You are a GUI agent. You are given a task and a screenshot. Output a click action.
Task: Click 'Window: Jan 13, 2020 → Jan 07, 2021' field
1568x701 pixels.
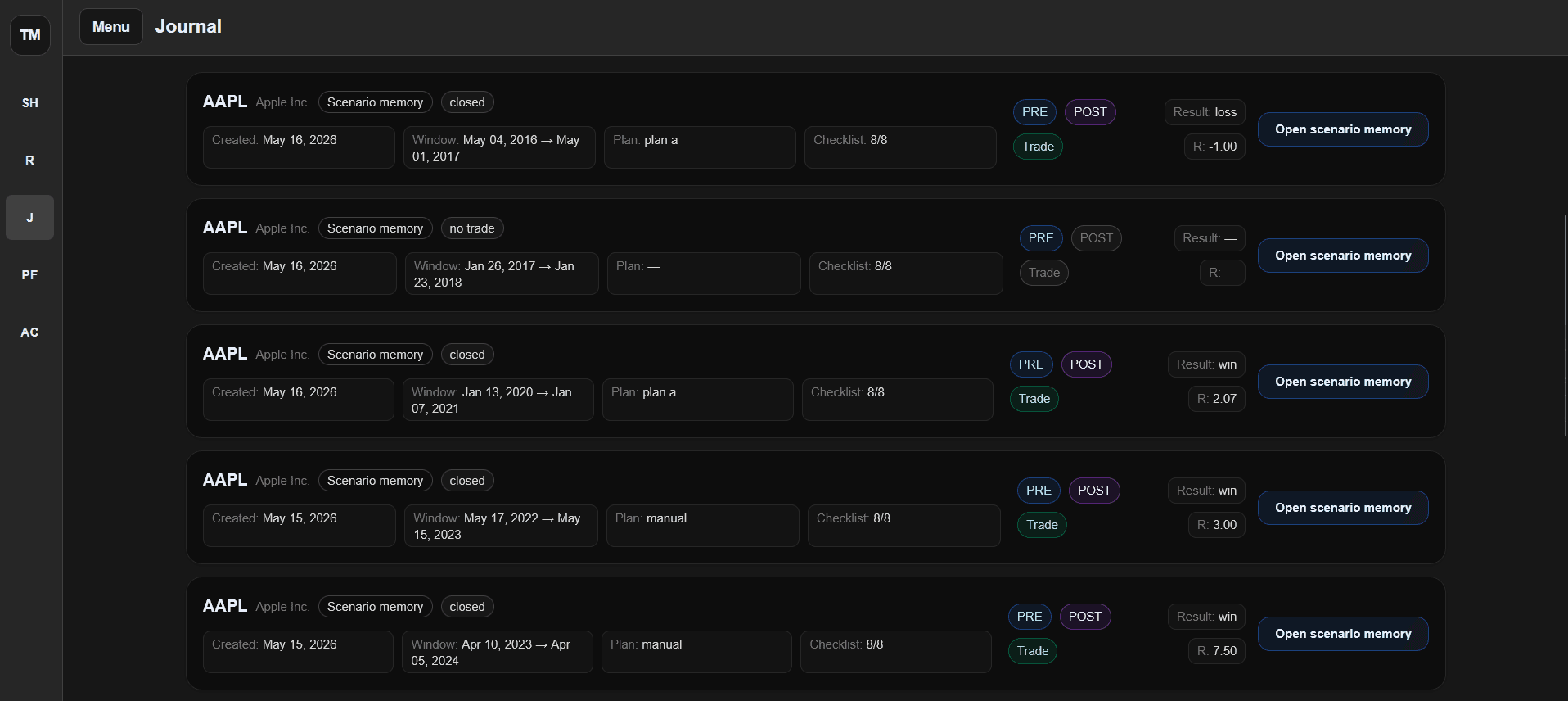point(498,400)
